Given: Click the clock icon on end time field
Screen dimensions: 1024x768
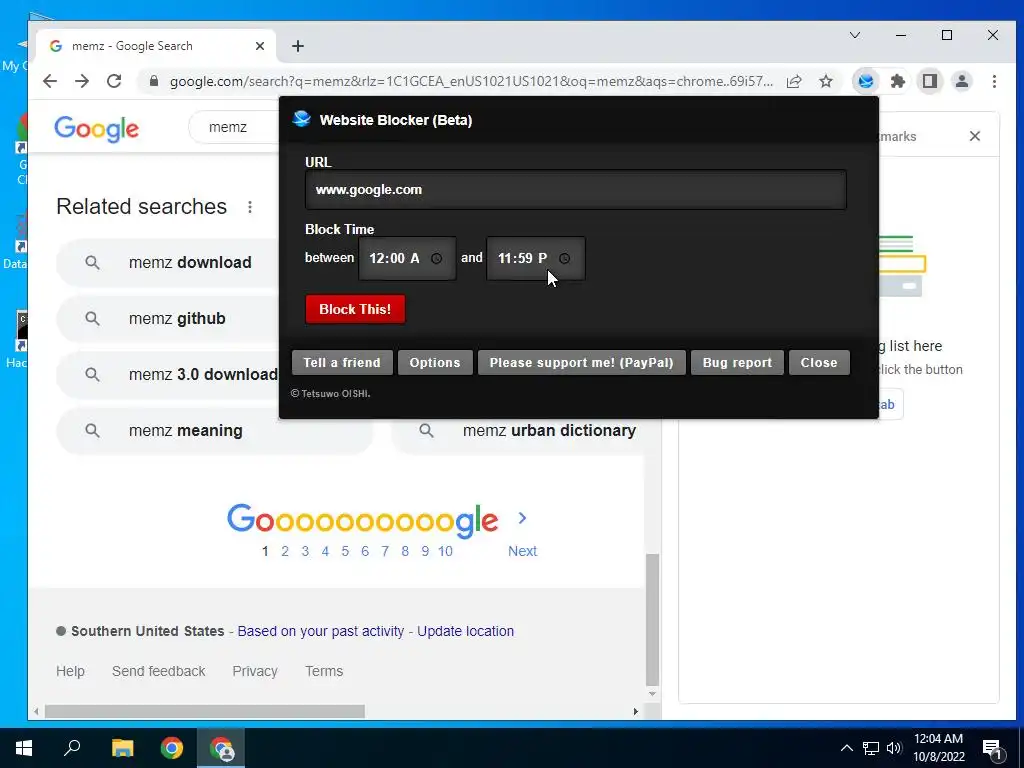Looking at the screenshot, I should [564, 259].
